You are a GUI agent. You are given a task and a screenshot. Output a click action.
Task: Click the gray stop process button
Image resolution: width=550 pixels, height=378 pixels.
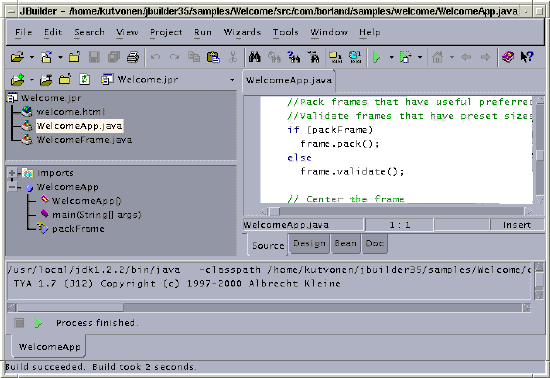(x=19, y=323)
